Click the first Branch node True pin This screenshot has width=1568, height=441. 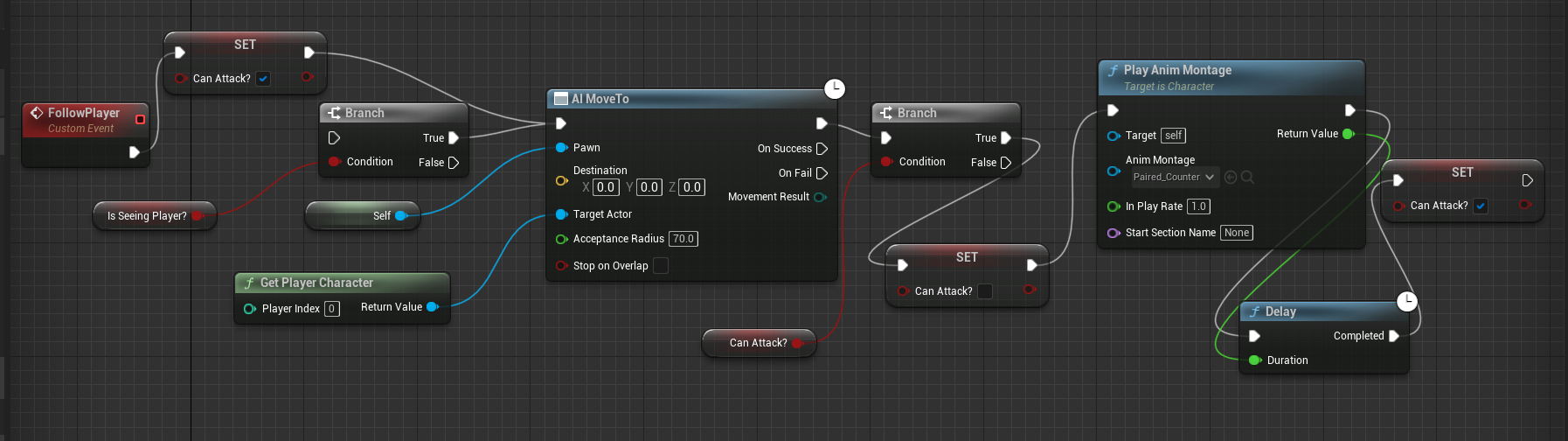click(x=454, y=137)
